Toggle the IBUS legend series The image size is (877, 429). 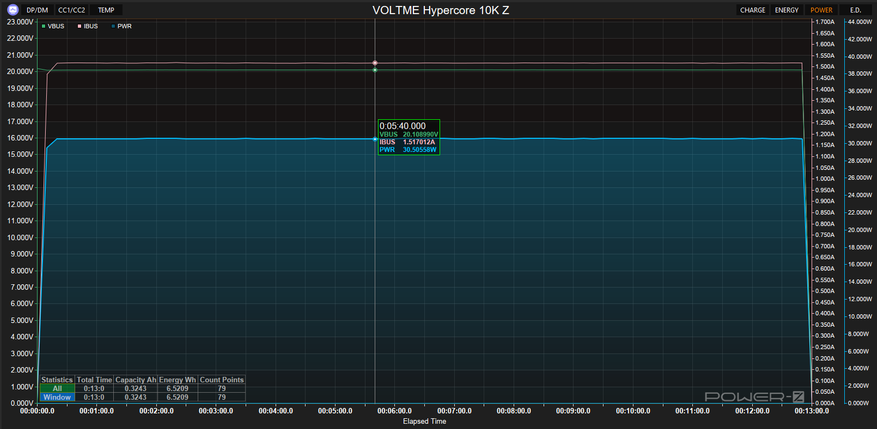tap(87, 26)
